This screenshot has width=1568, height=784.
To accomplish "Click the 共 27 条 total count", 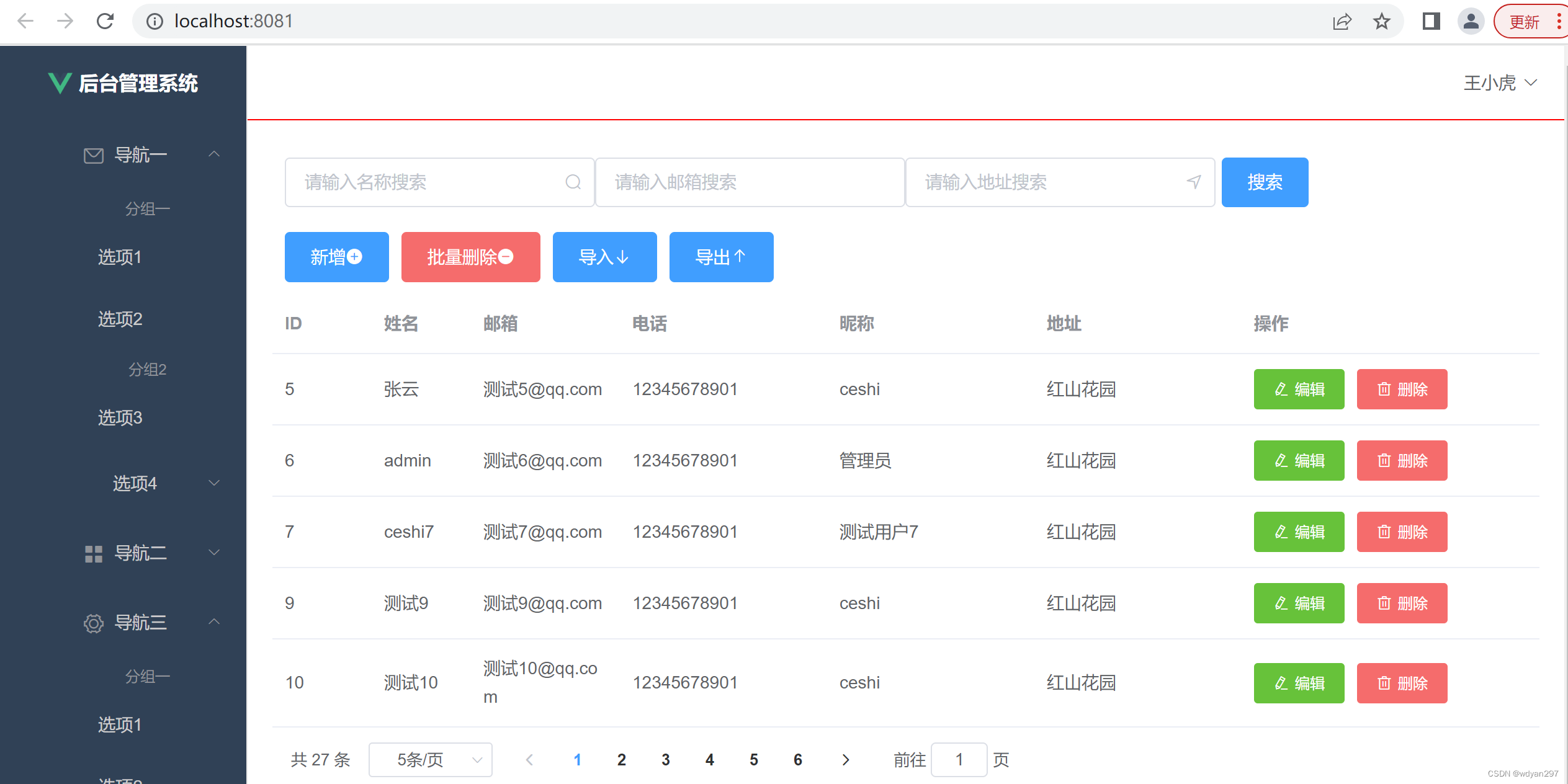I will 321,760.
